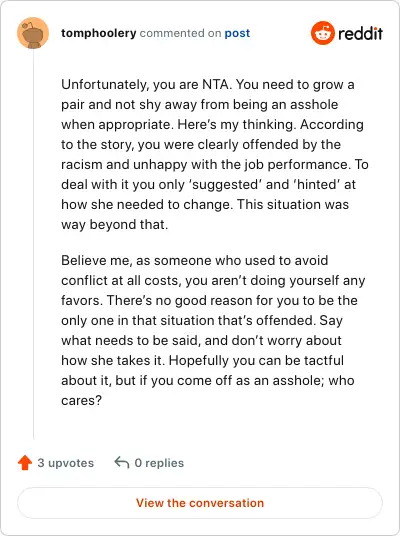Click the sentence 'This situation was way beyond that'
The height and width of the screenshot is (536, 400).
pos(205,214)
